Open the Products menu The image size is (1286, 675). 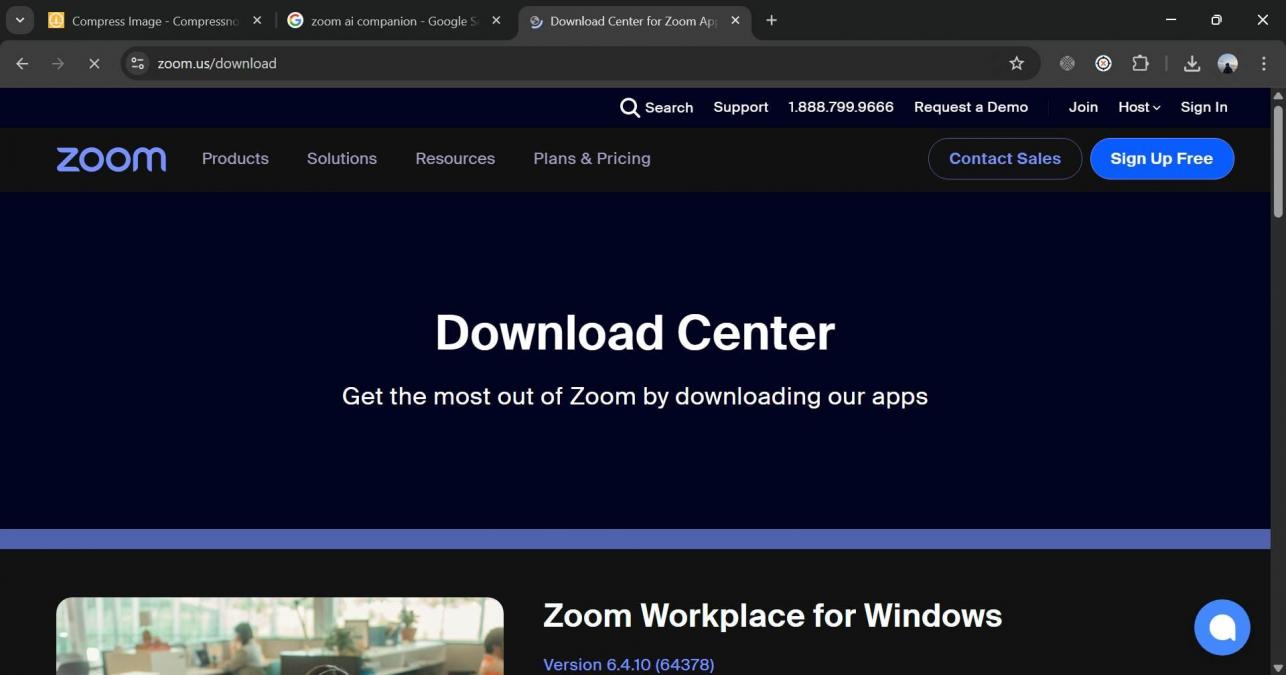pyautogui.click(x=235, y=158)
